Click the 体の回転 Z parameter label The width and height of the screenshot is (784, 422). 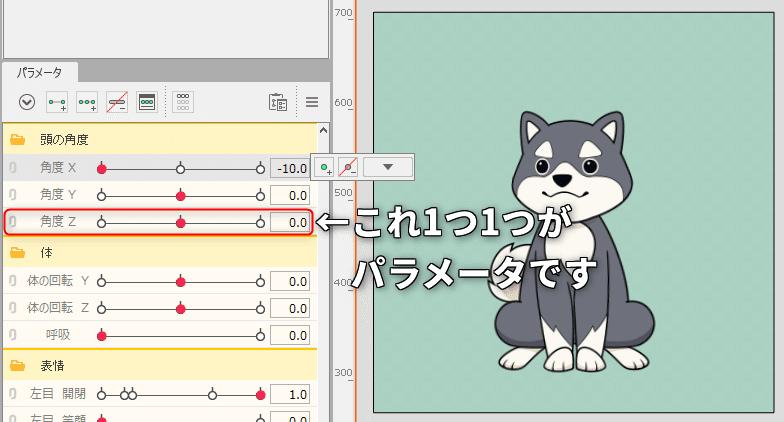[58, 308]
